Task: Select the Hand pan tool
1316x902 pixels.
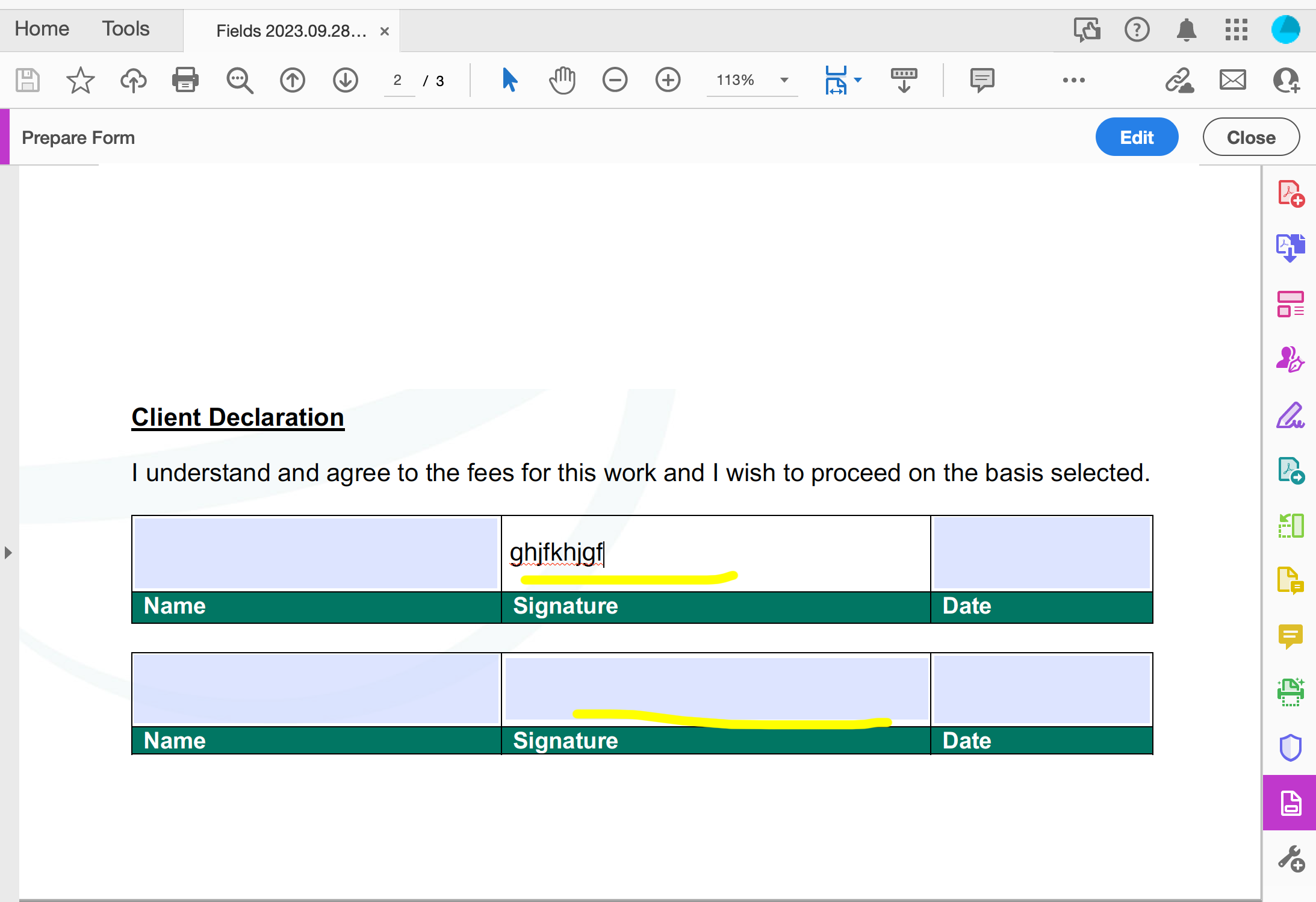Action: 562,80
